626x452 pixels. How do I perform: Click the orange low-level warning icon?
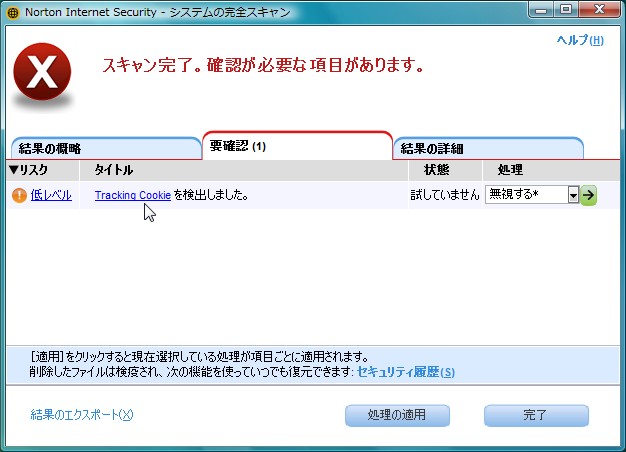(19, 195)
